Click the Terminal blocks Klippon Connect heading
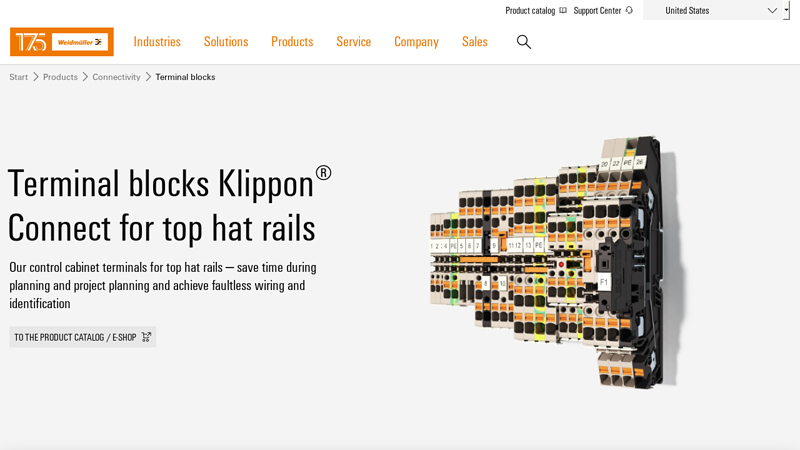Screen dimensions: 800x450 [169, 205]
